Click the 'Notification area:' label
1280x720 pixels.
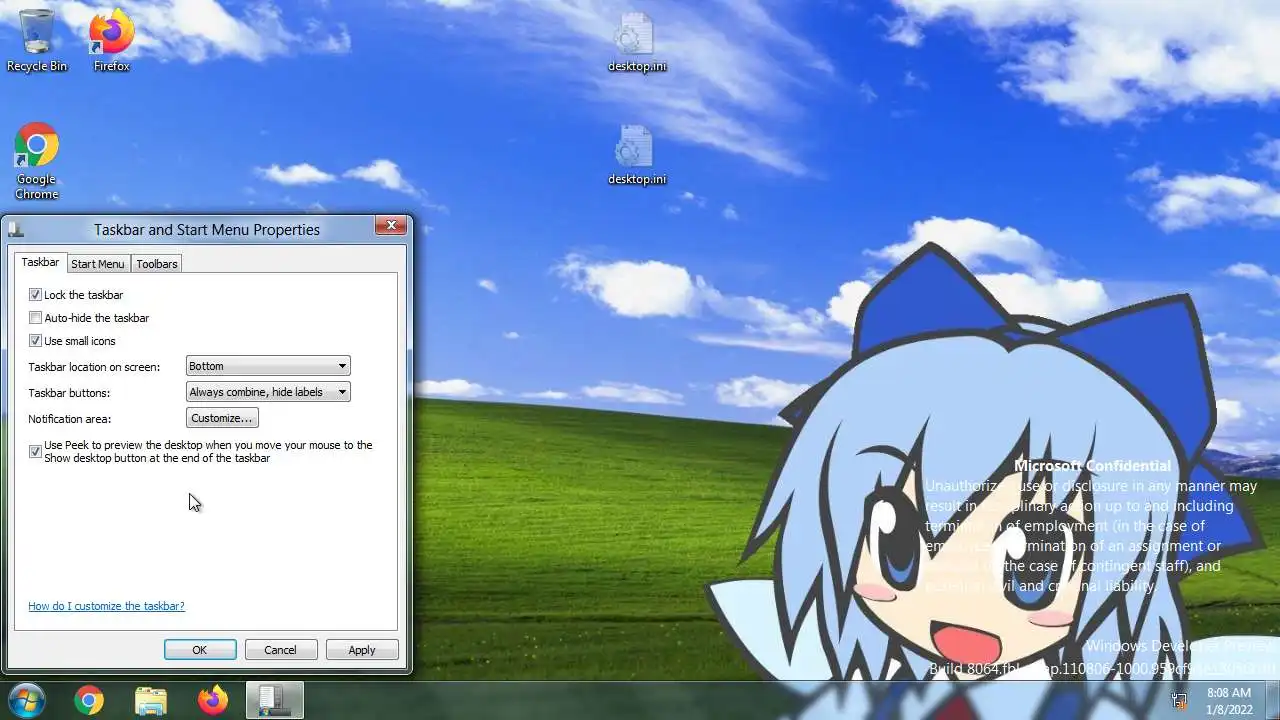(69, 419)
